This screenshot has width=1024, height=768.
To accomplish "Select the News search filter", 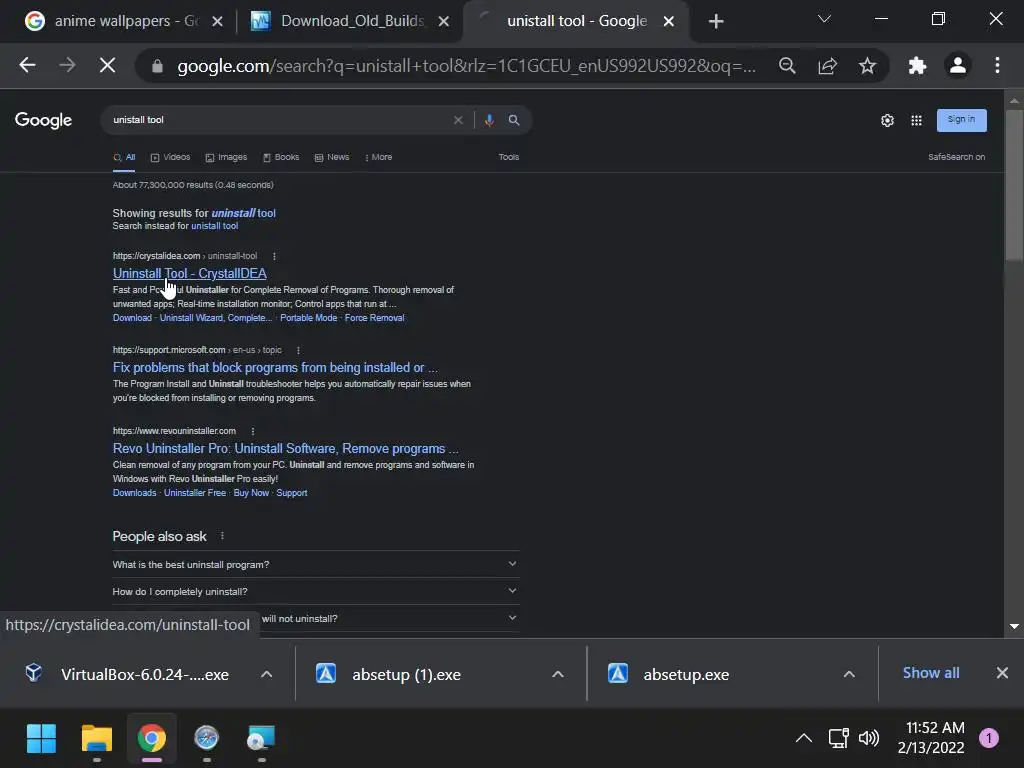I will click(332, 157).
